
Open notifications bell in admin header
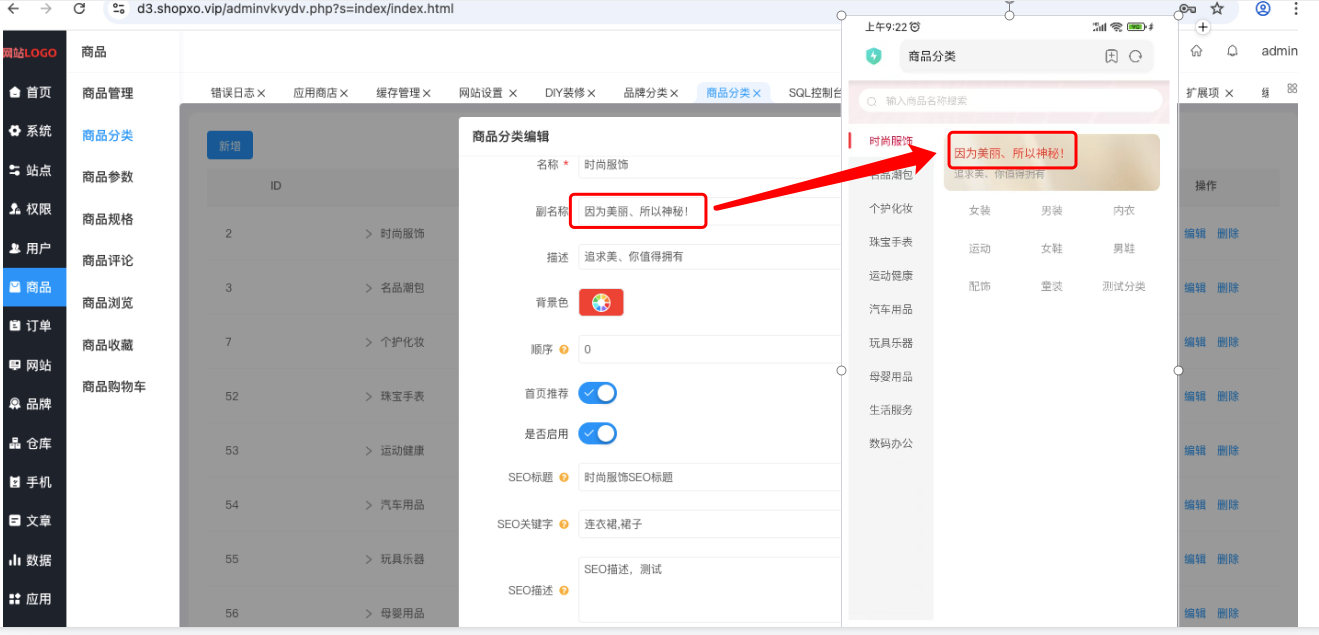pos(1232,51)
